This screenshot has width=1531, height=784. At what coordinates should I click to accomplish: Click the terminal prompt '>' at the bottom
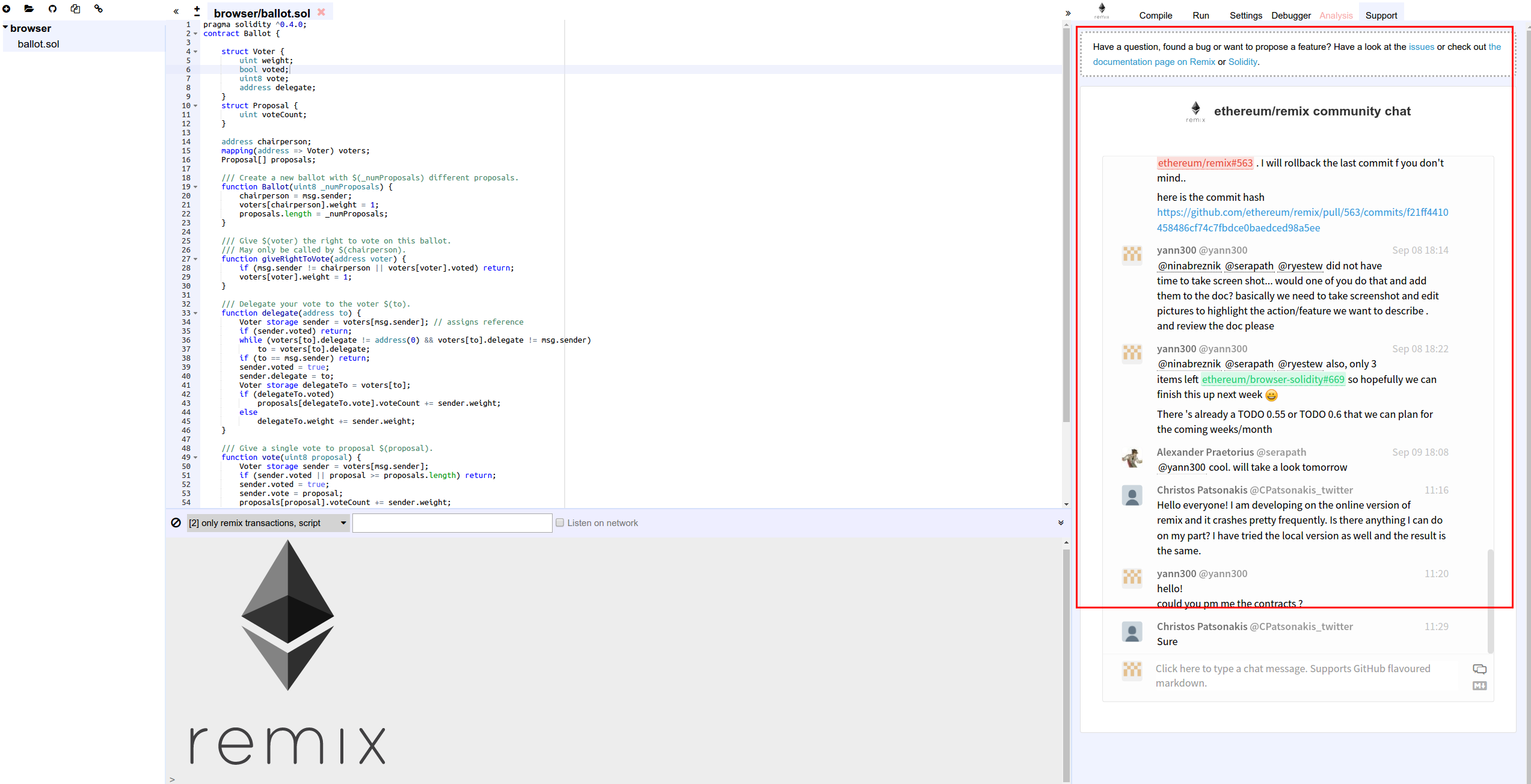[173, 779]
